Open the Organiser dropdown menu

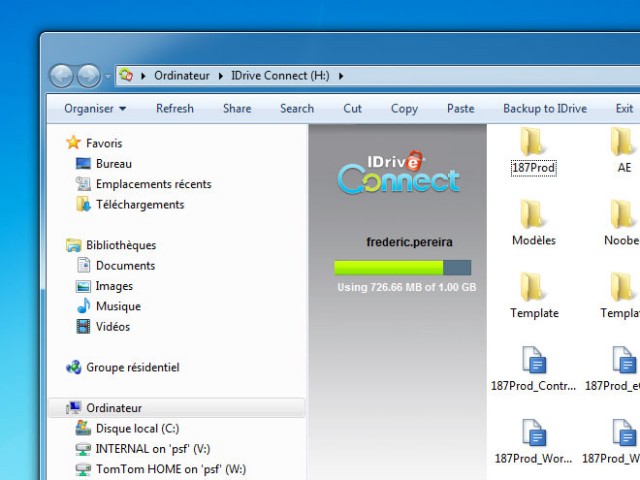tap(95, 109)
